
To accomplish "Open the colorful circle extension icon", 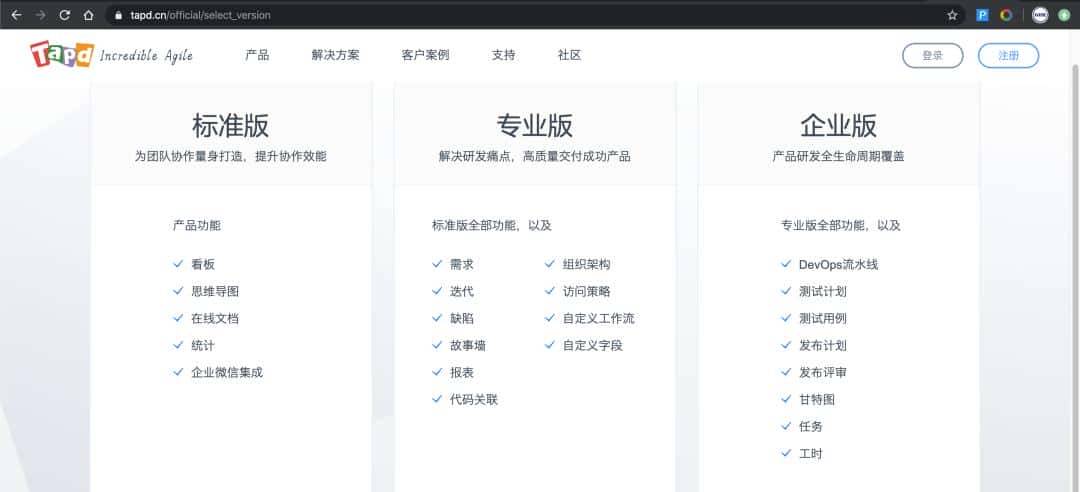I will point(1006,15).
